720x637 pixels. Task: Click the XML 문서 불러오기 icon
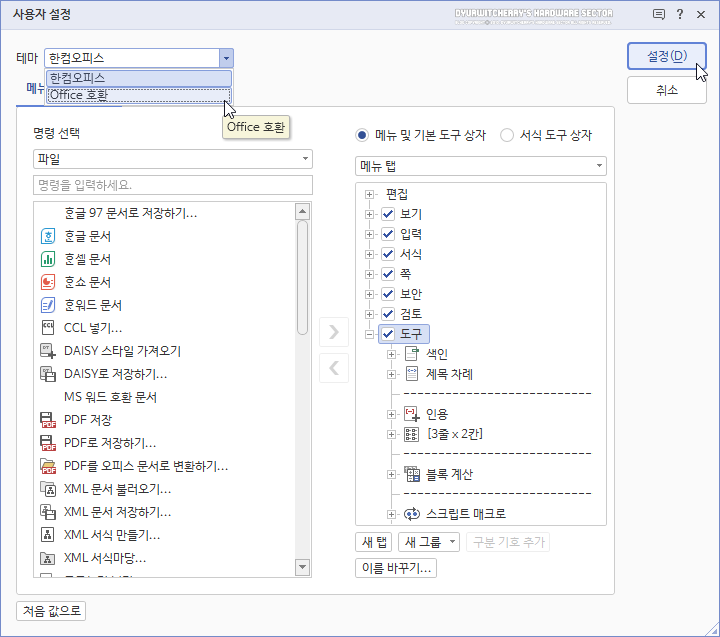48,489
